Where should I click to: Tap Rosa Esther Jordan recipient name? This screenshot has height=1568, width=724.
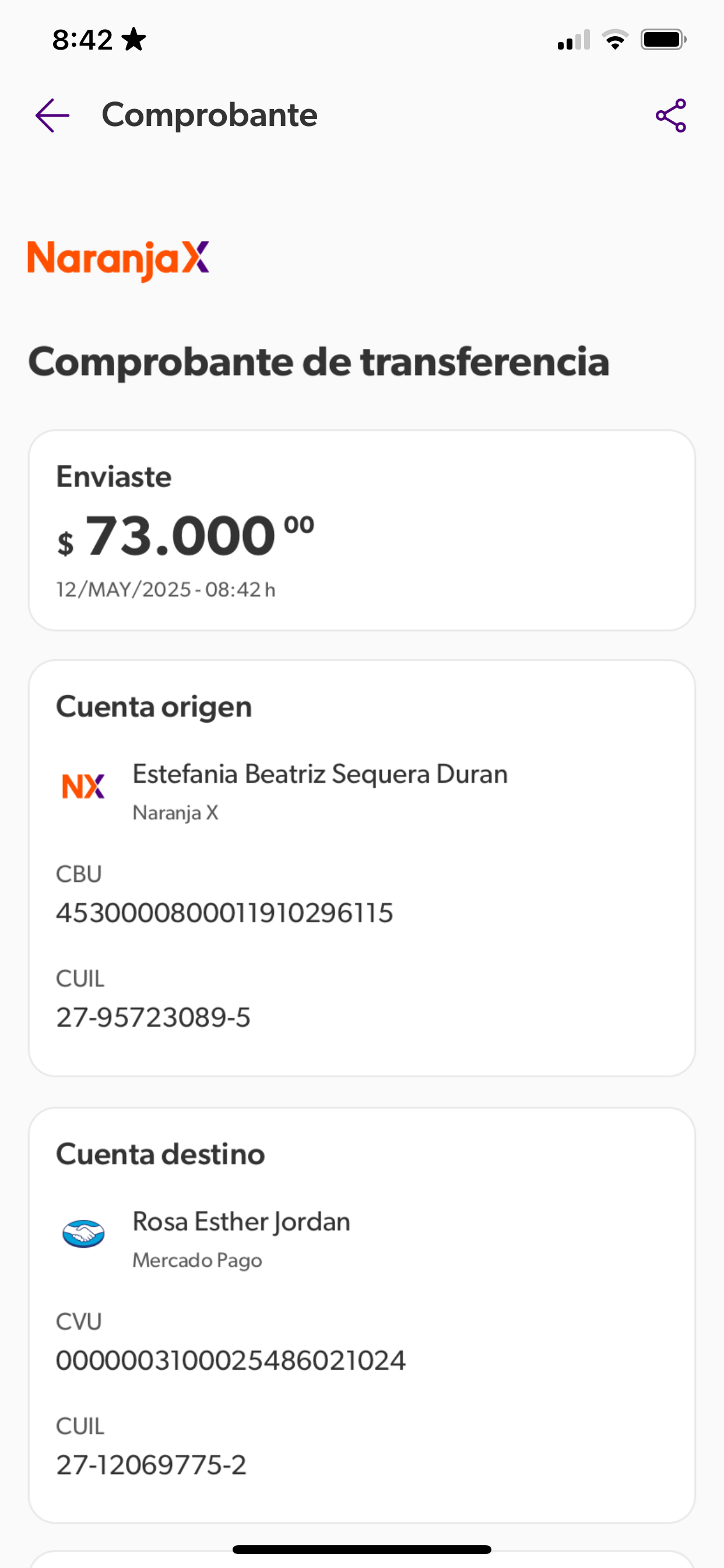tap(241, 1221)
